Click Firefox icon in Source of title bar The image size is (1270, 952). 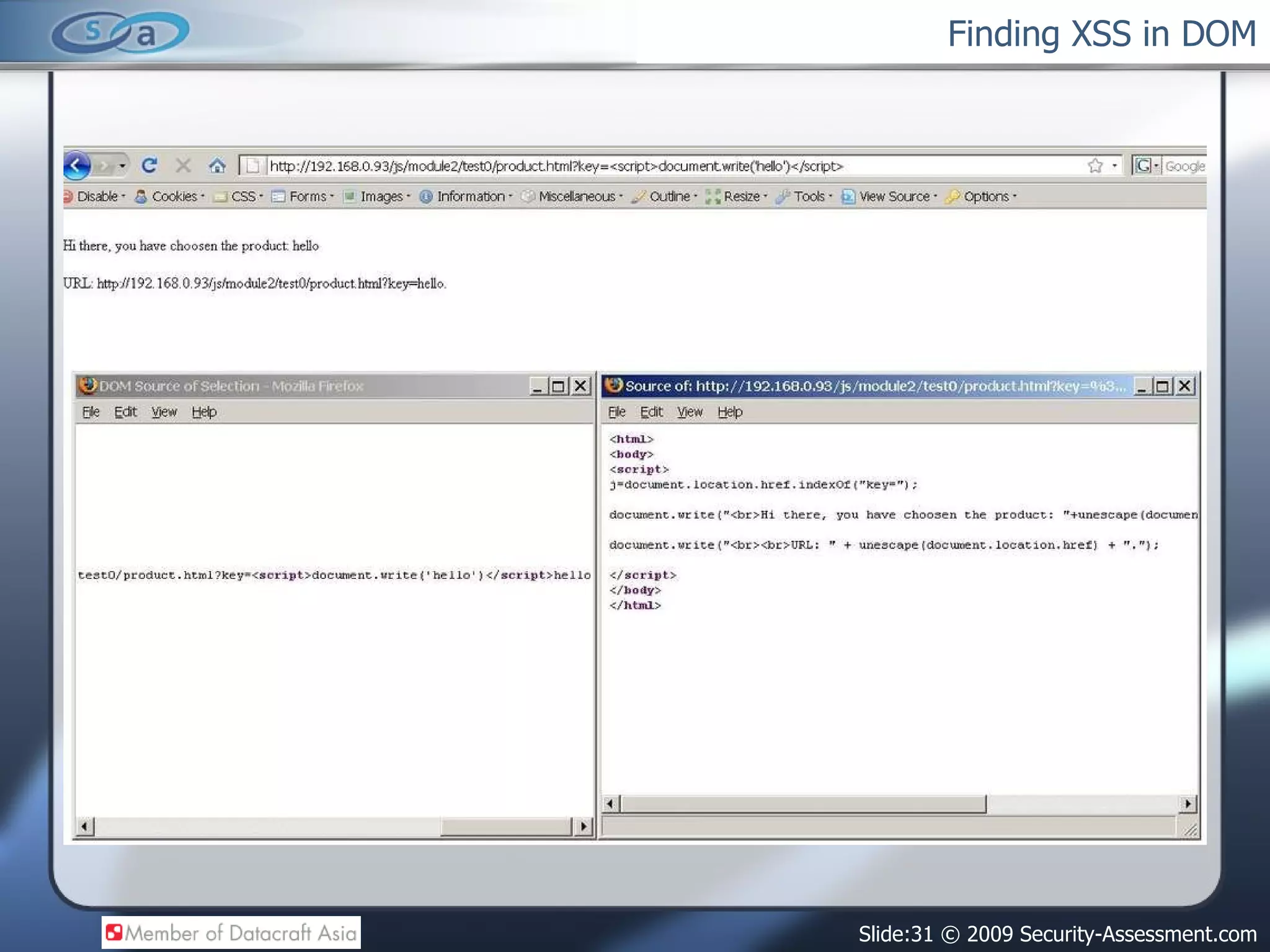[x=613, y=386]
